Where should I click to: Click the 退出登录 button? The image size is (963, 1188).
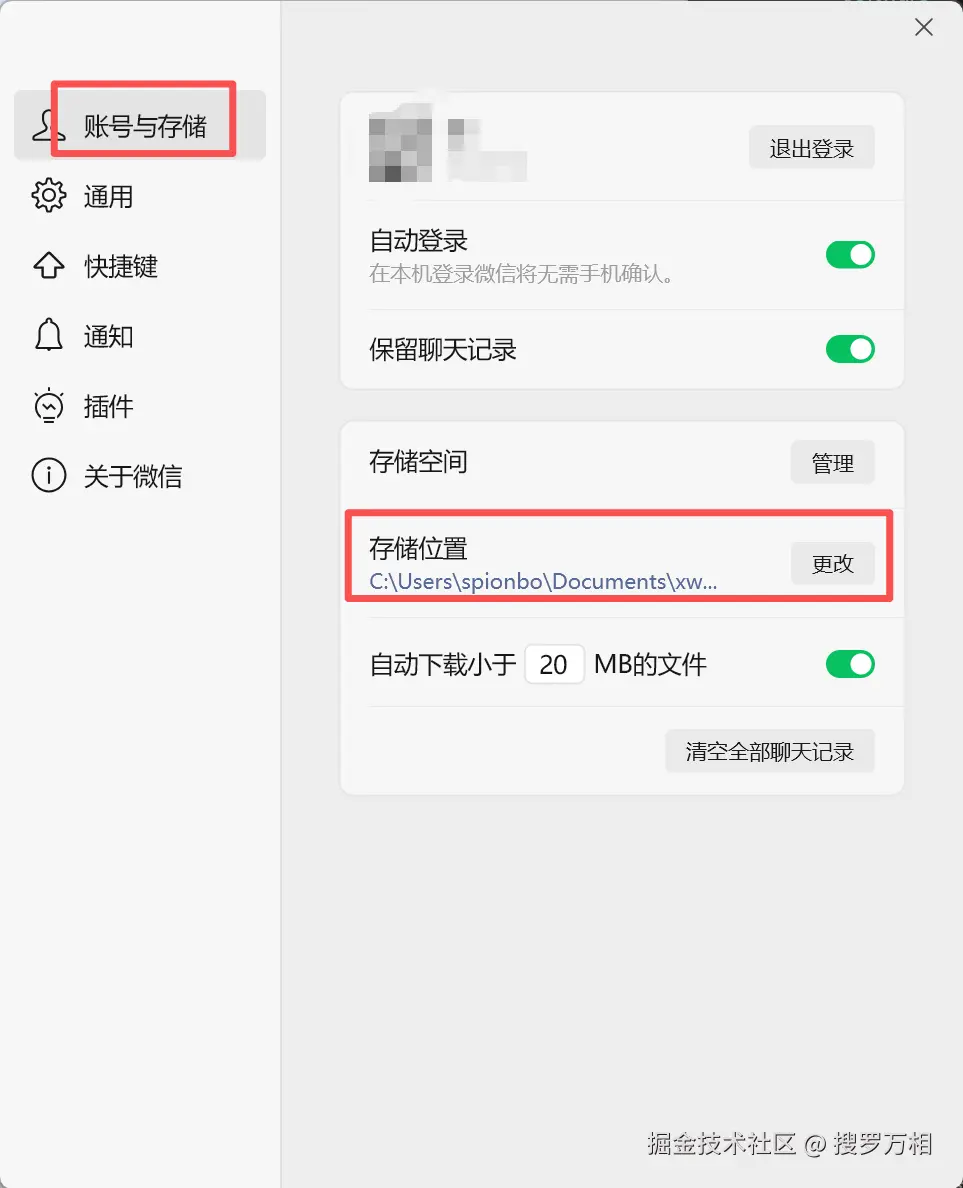(811, 148)
